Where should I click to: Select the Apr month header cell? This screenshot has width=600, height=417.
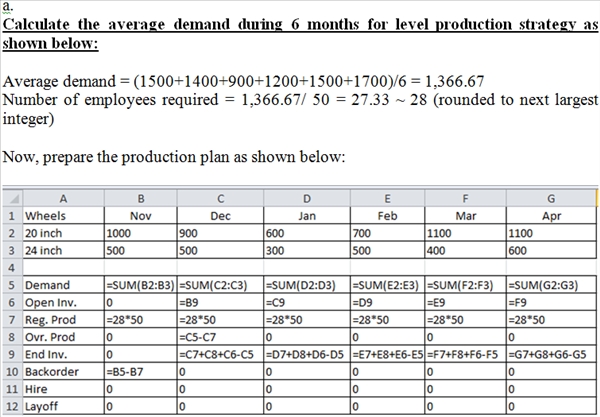pyautogui.click(x=552, y=214)
